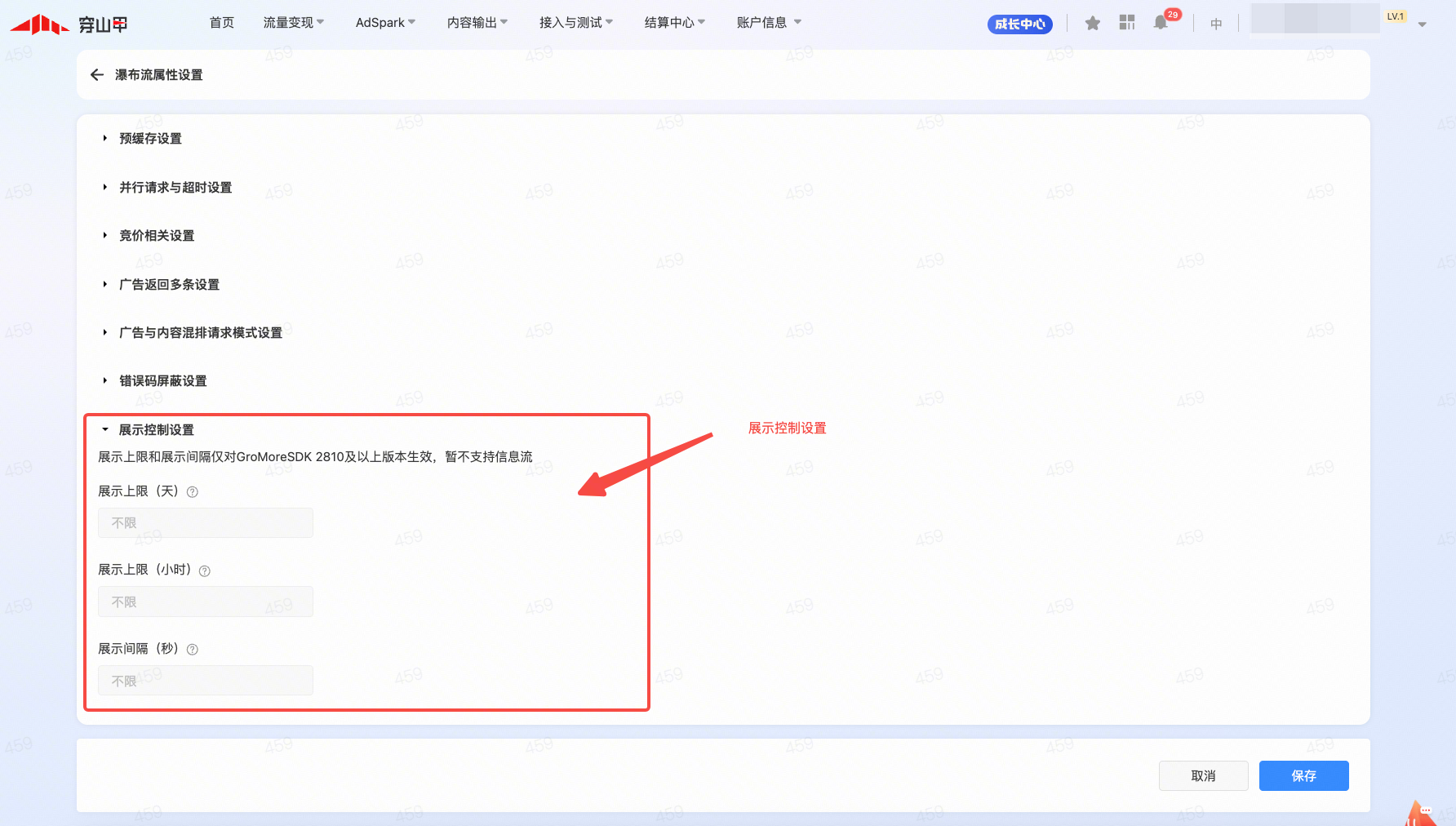Viewport: 1456px width, 826px height.
Task: Click the back arrow beside 瀑布流属性设置
Action: [97, 75]
